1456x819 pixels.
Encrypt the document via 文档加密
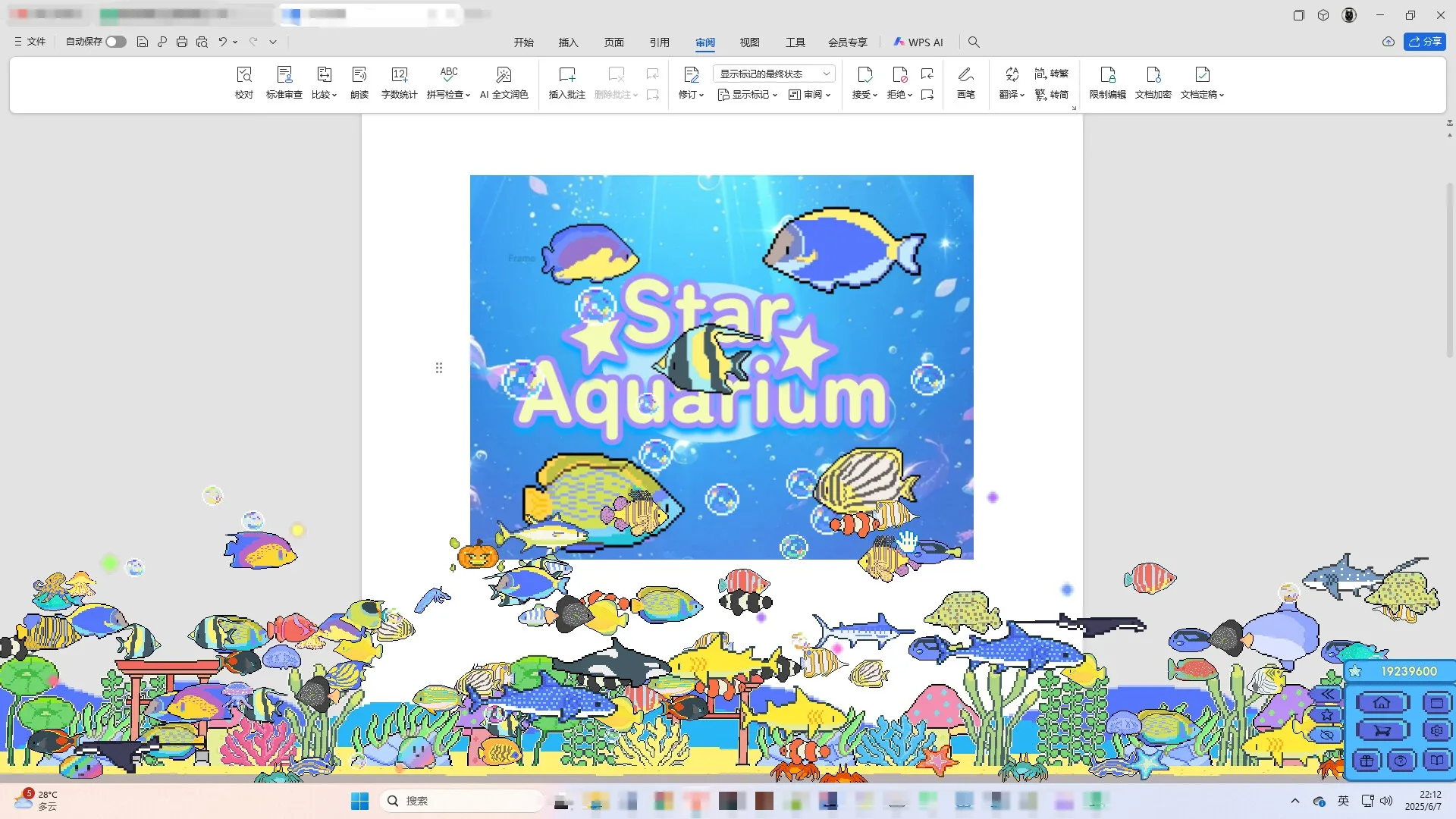point(1152,82)
